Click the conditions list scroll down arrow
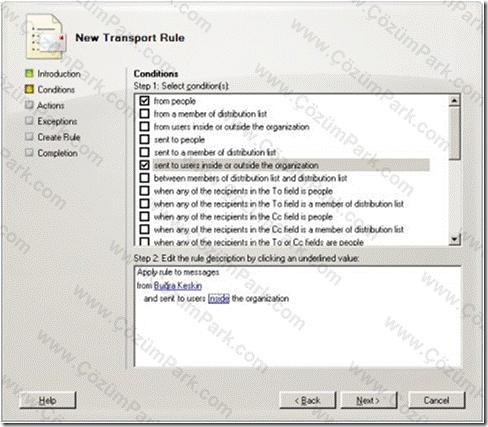 (x=454, y=239)
